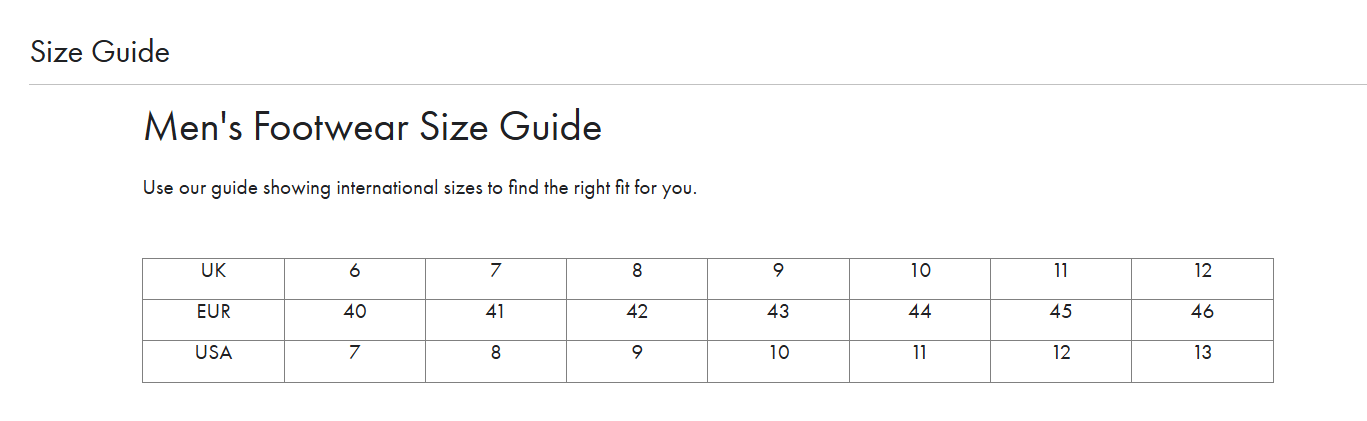Select the UK row label cell

[x=213, y=279]
